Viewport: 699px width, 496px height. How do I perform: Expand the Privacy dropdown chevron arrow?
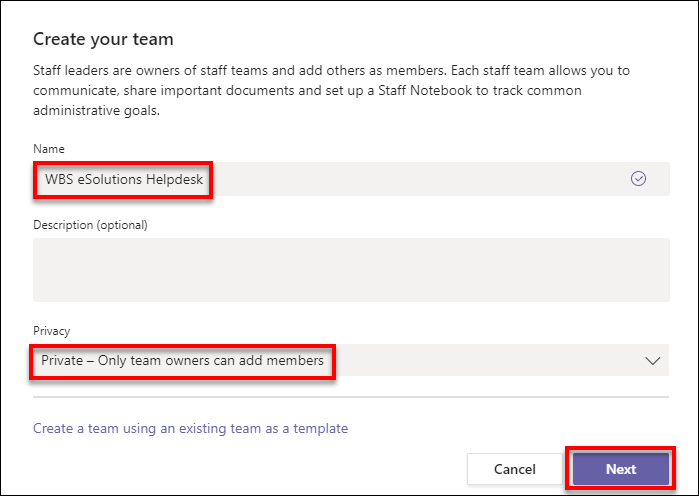(653, 360)
